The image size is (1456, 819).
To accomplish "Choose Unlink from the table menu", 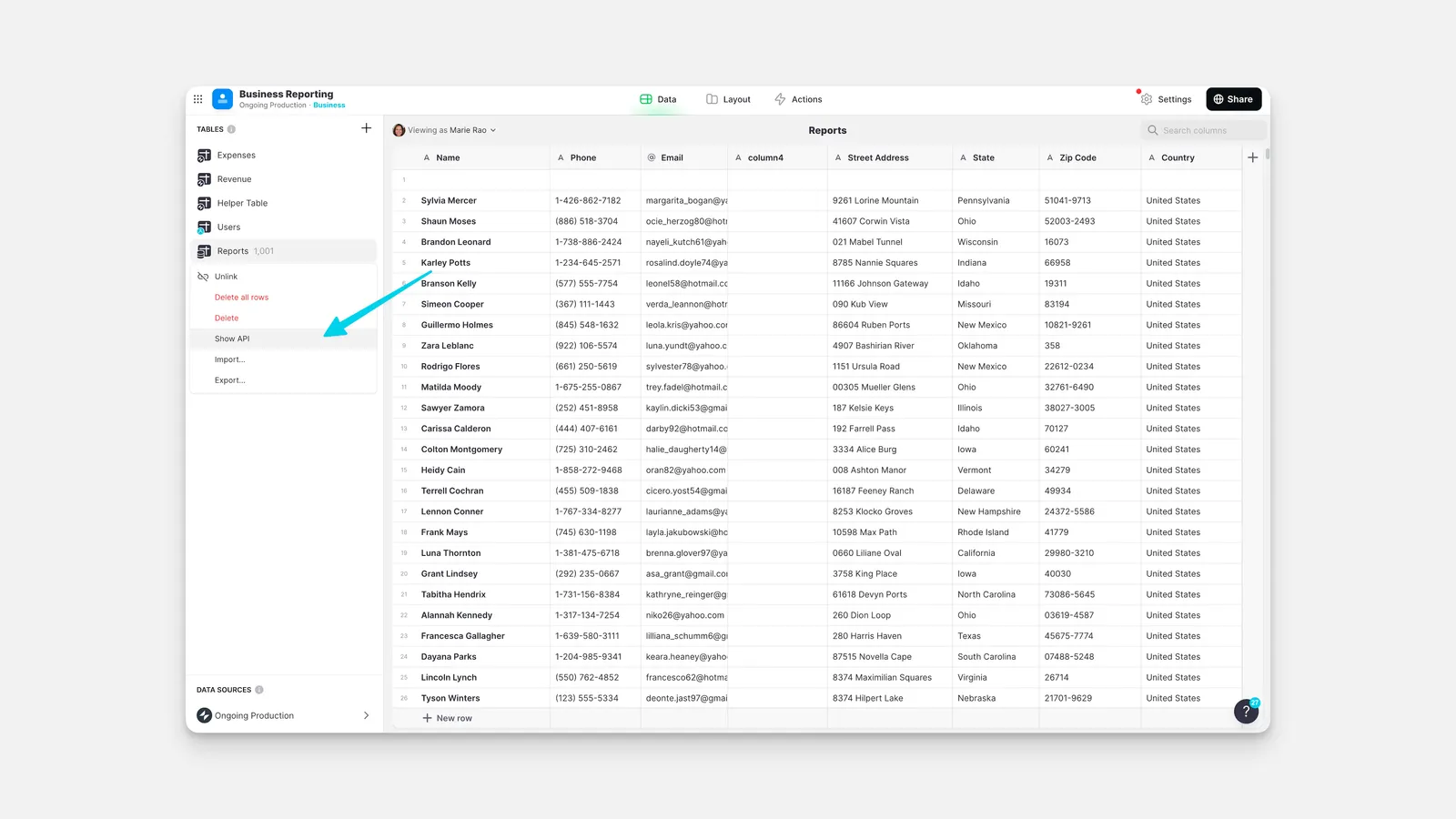I will pos(283,277).
